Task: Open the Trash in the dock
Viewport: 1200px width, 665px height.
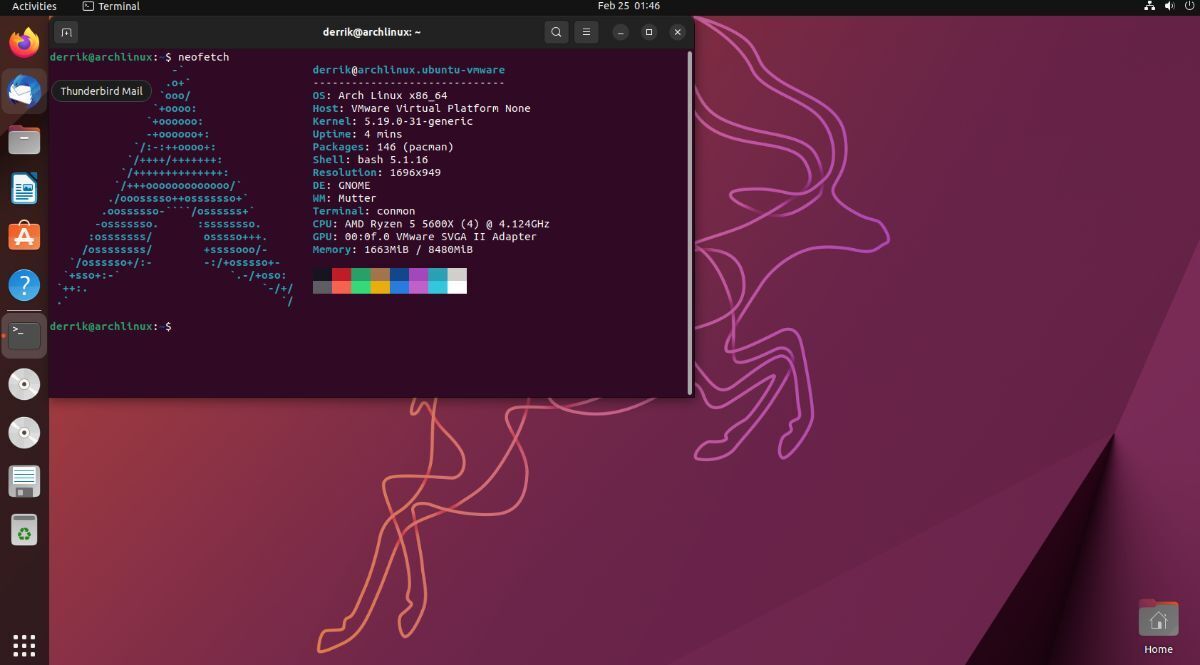Action: (x=24, y=530)
